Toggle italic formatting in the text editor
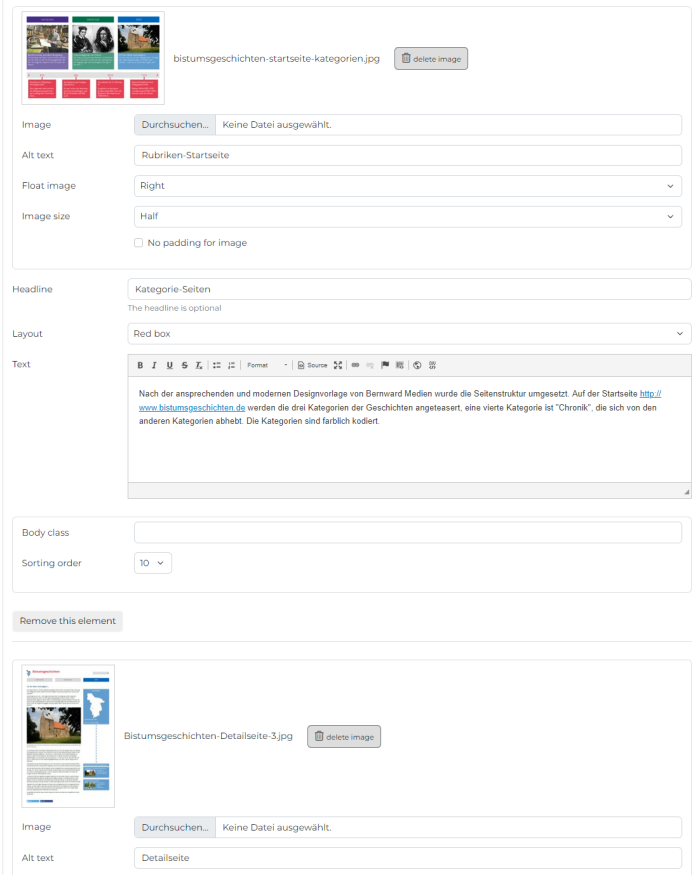 155,365
